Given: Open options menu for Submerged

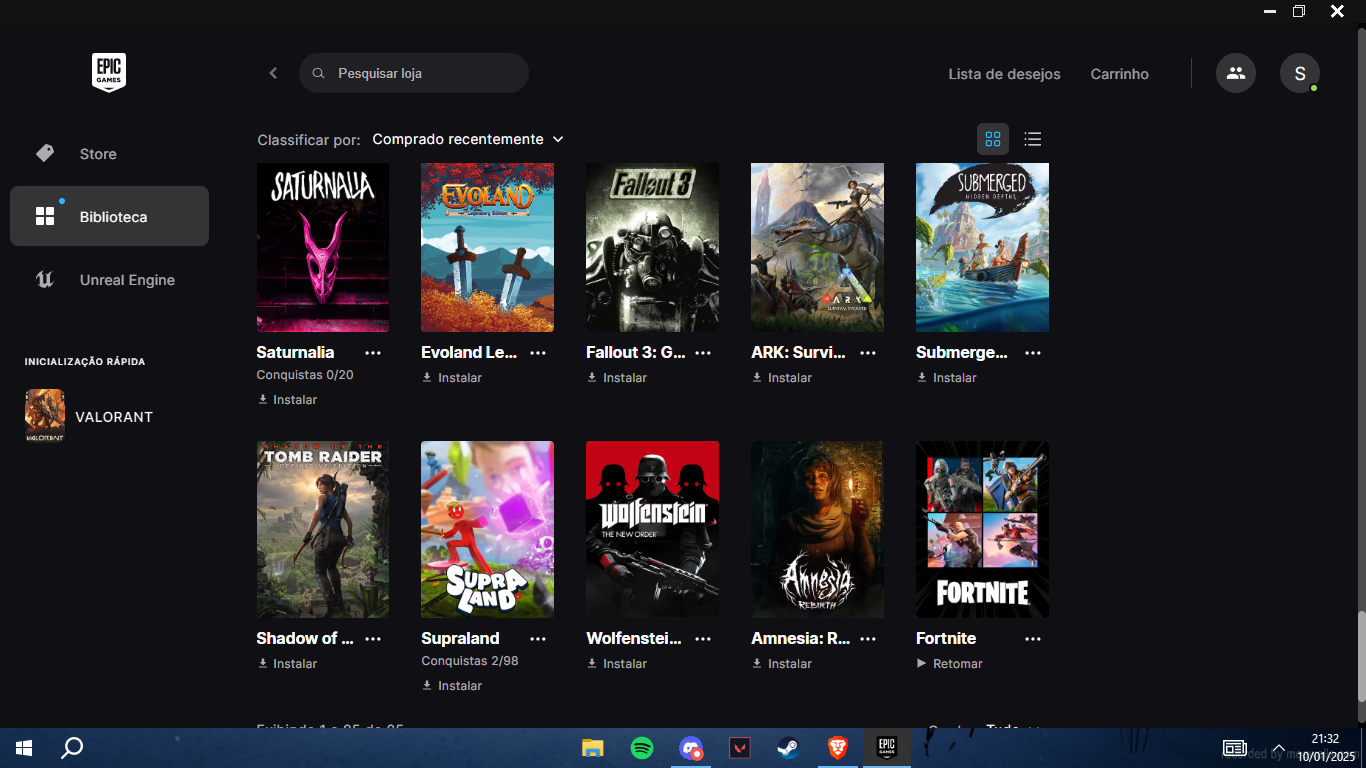Looking at the screenshot, I should click(x=1033, y=353).
